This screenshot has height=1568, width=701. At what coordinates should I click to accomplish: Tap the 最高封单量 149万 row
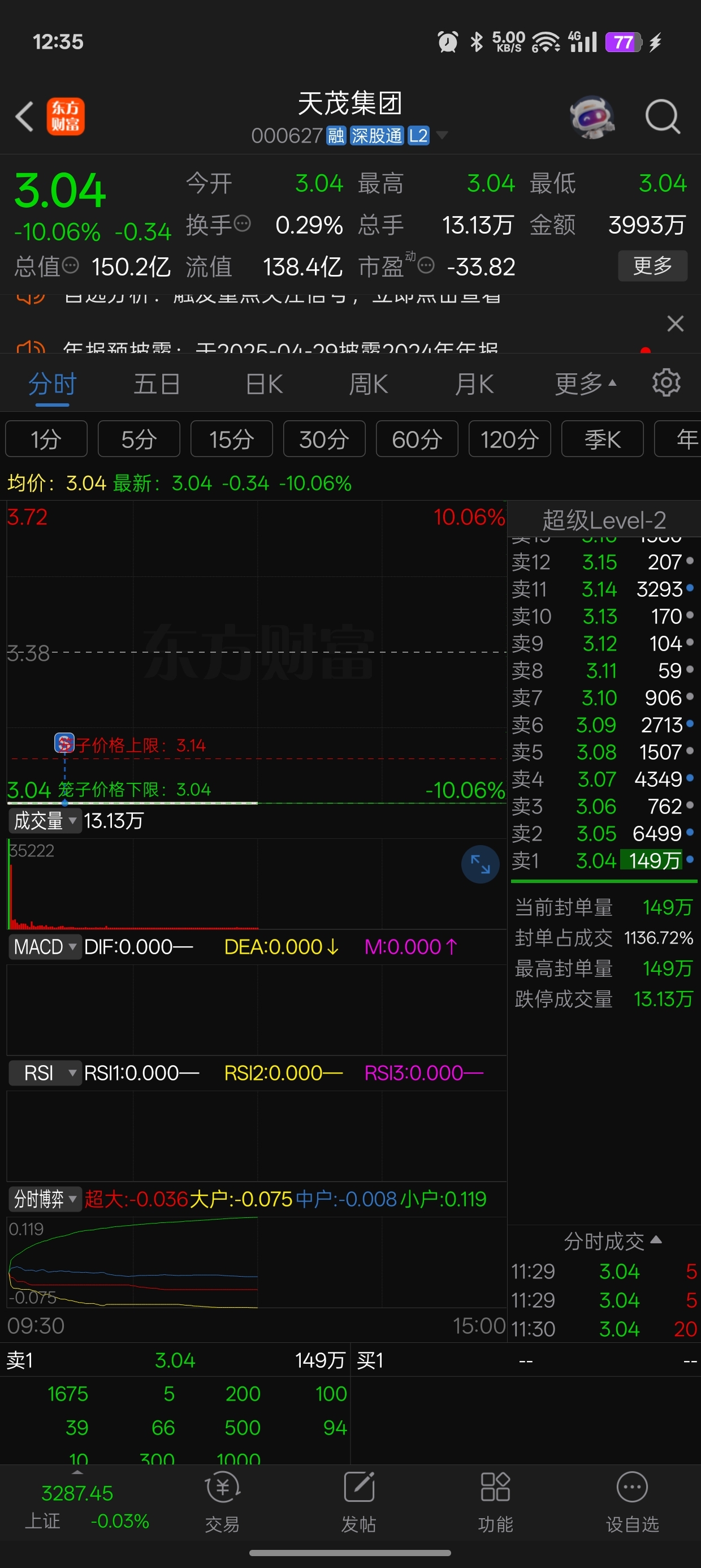[x=604, y=968]
